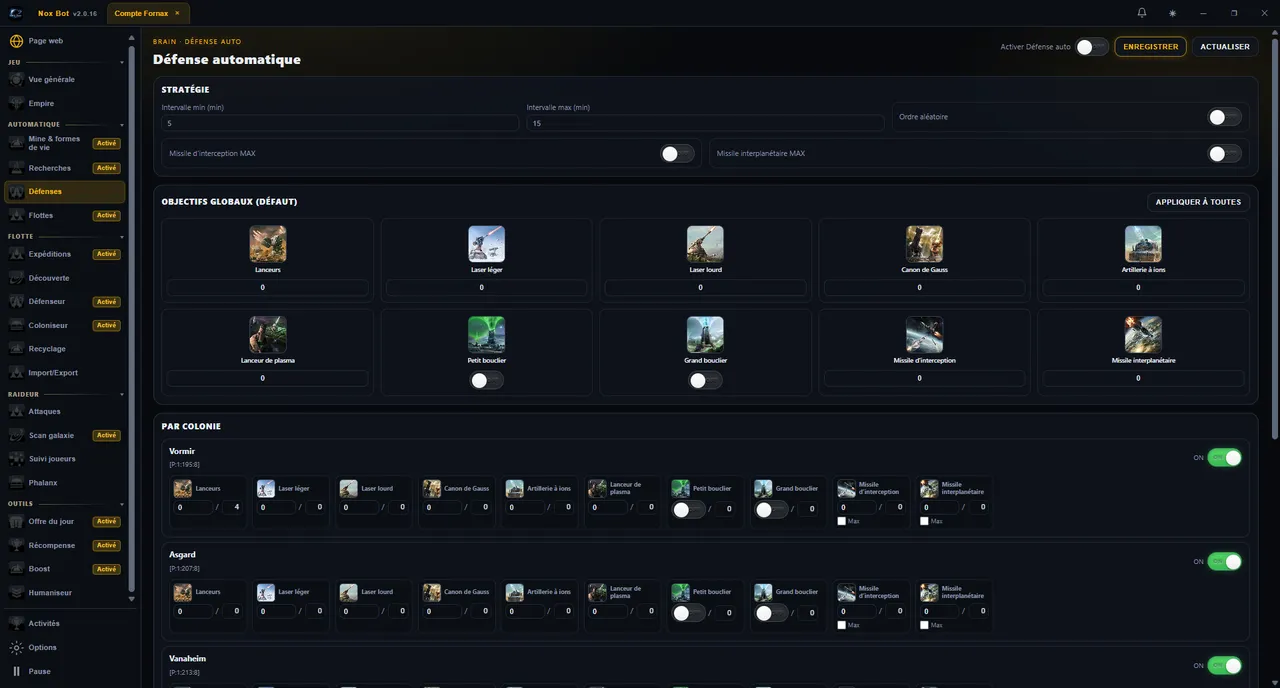Click APPLIQUER À TOUTES button
This screenshot has height=688, width=1280.
(1198, 202)
